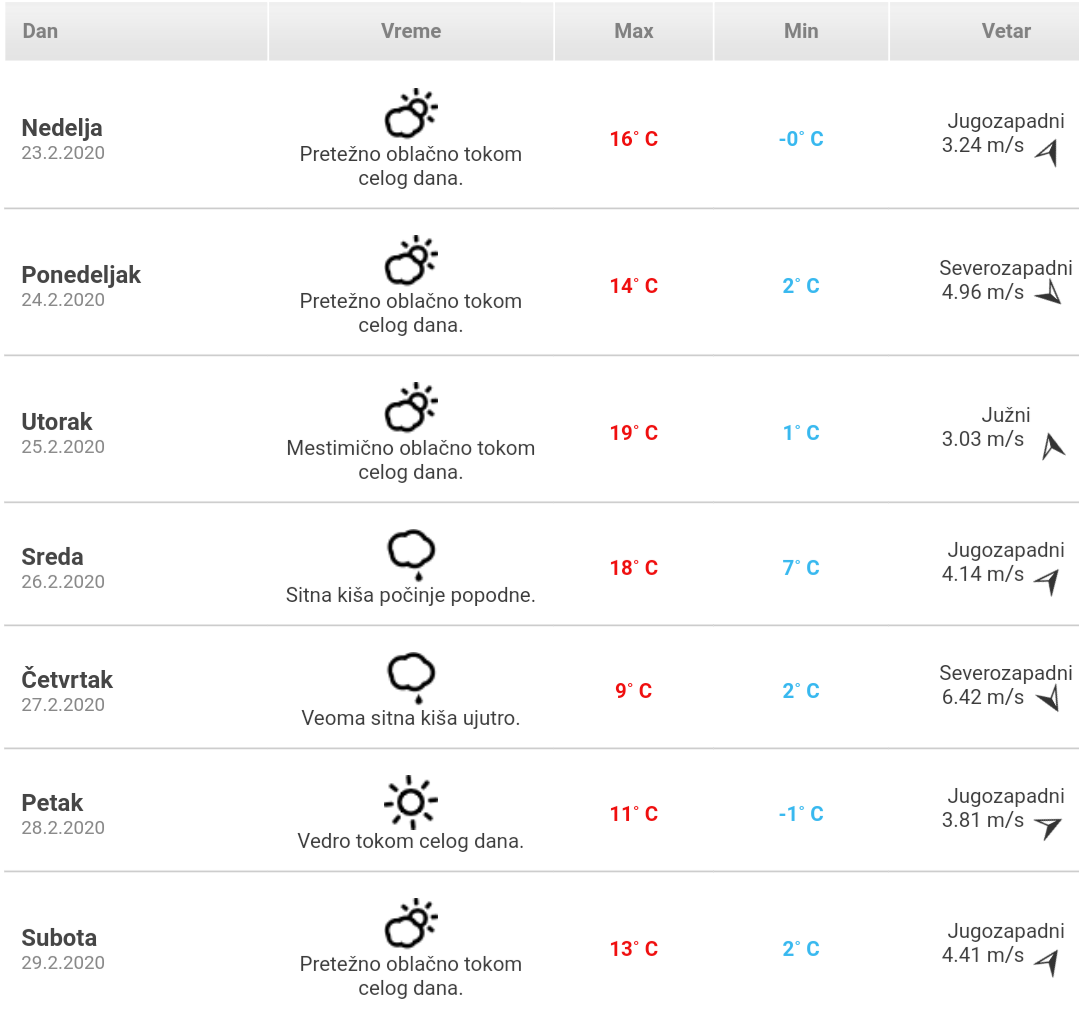Click the Vreme column header
The width and height of the screenshot is (1079, 1011).
(x=411, y=31)
